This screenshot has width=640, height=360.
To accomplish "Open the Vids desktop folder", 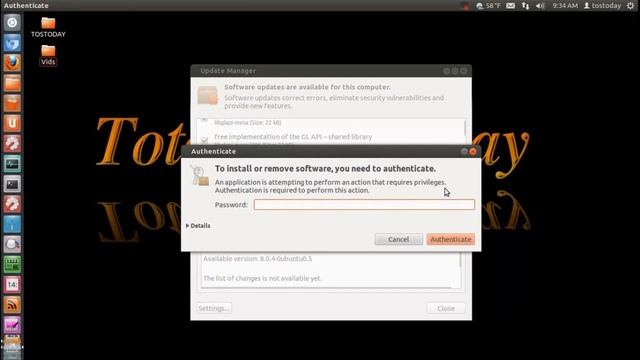I will click(48, 55).
